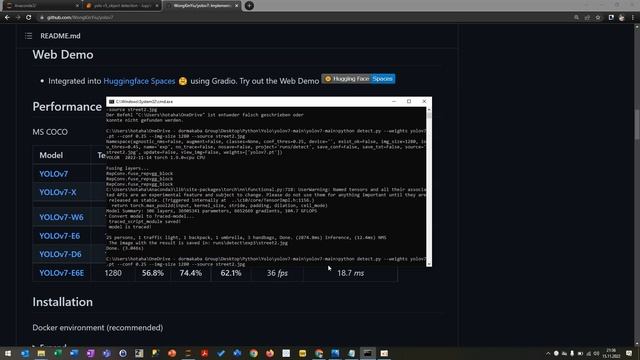Open a new browser tab
The height and width of the screenshot is (360, 640).
249,6
